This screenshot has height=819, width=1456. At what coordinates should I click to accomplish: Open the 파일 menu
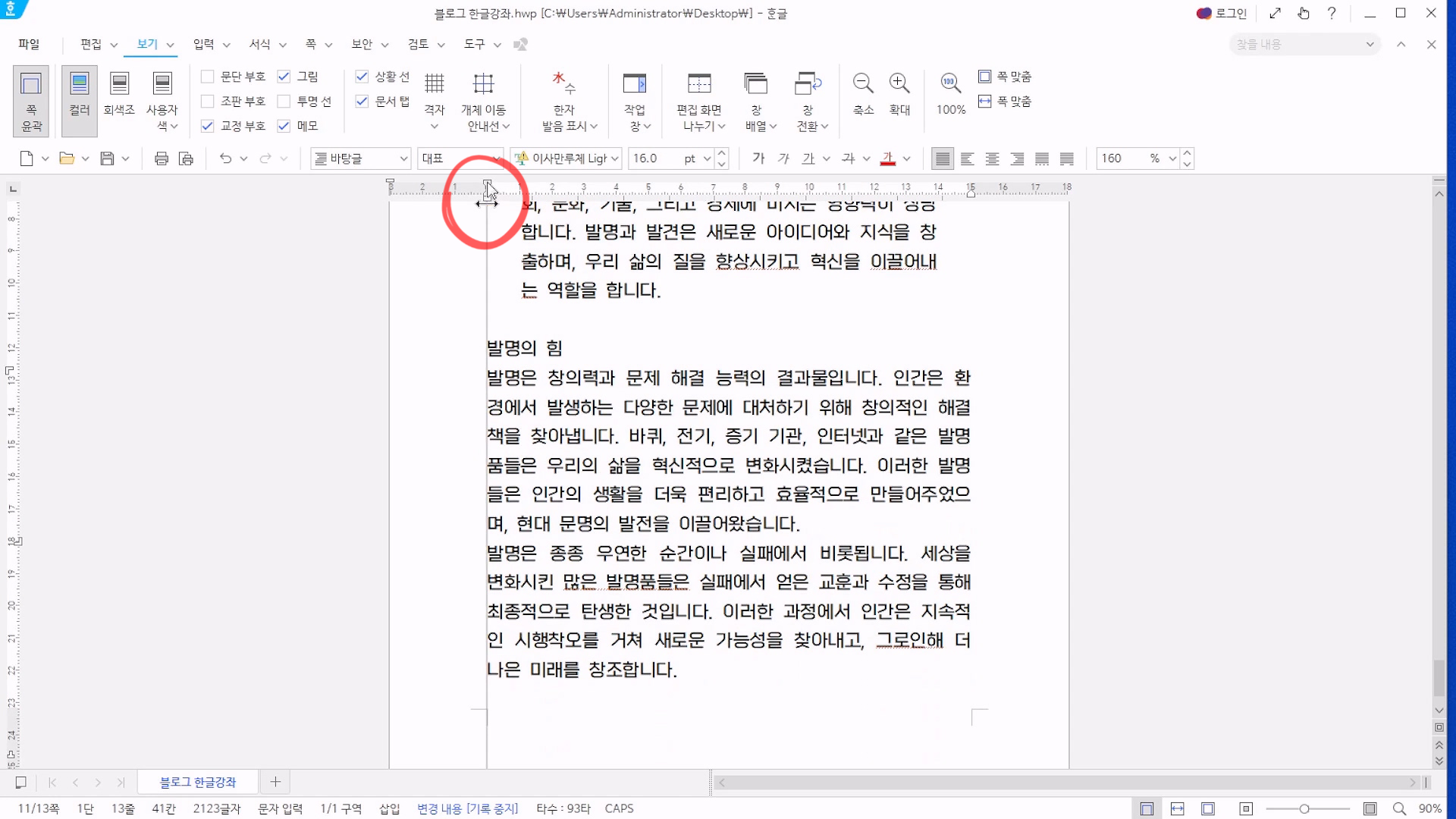point(29,44)
